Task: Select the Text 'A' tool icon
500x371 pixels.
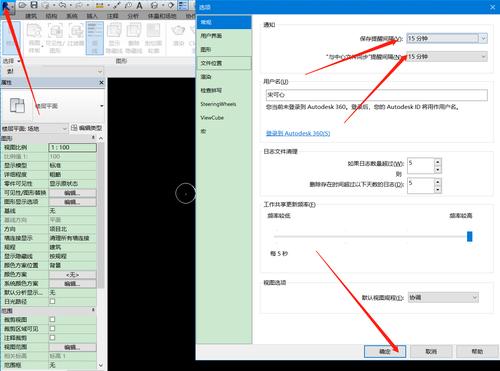Action: pos(139,5)
